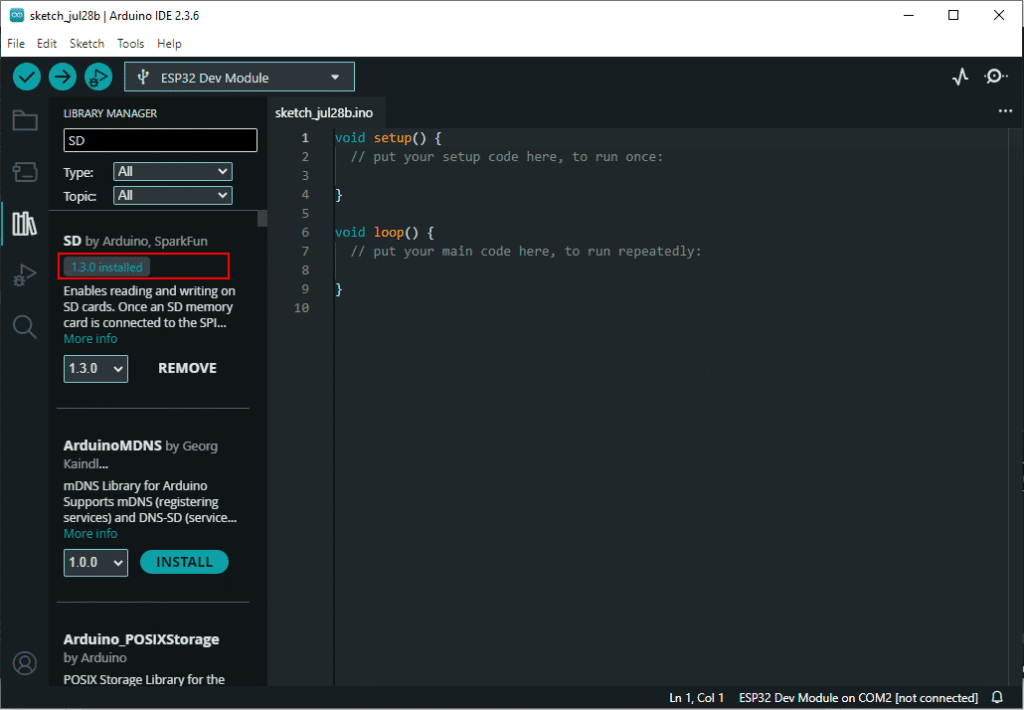
Task: Click the 'put your main code here' comment
Action: (526, 251)
